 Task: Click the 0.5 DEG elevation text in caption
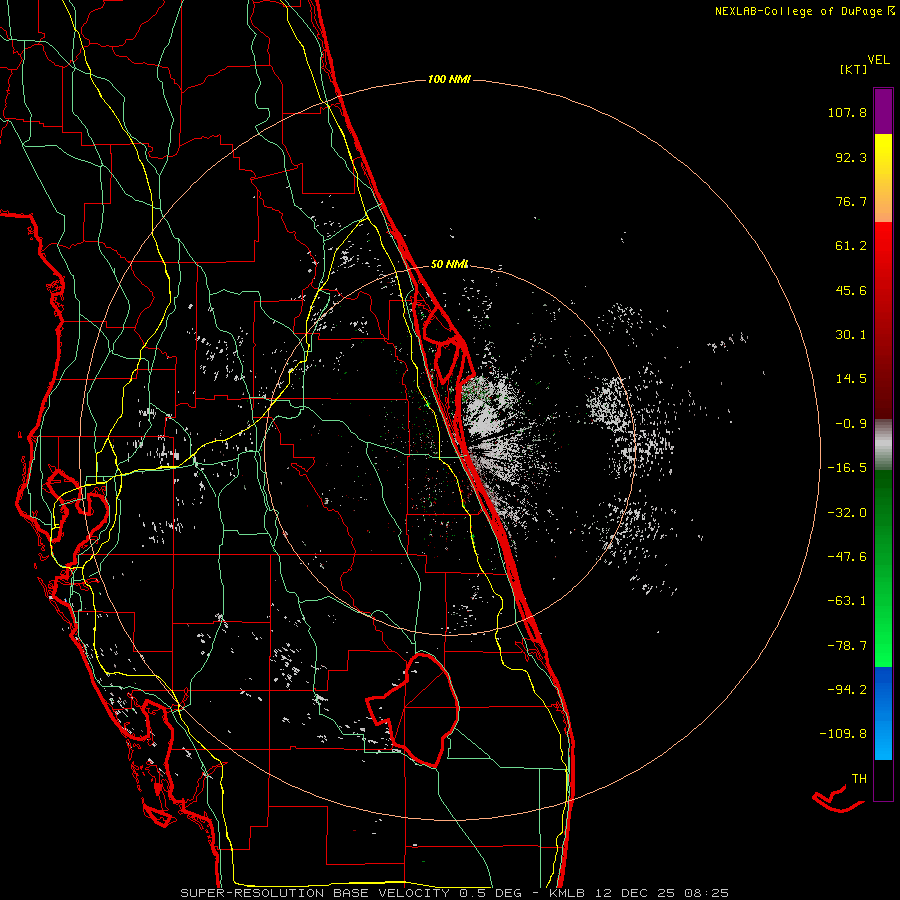(x=491, y=893)
